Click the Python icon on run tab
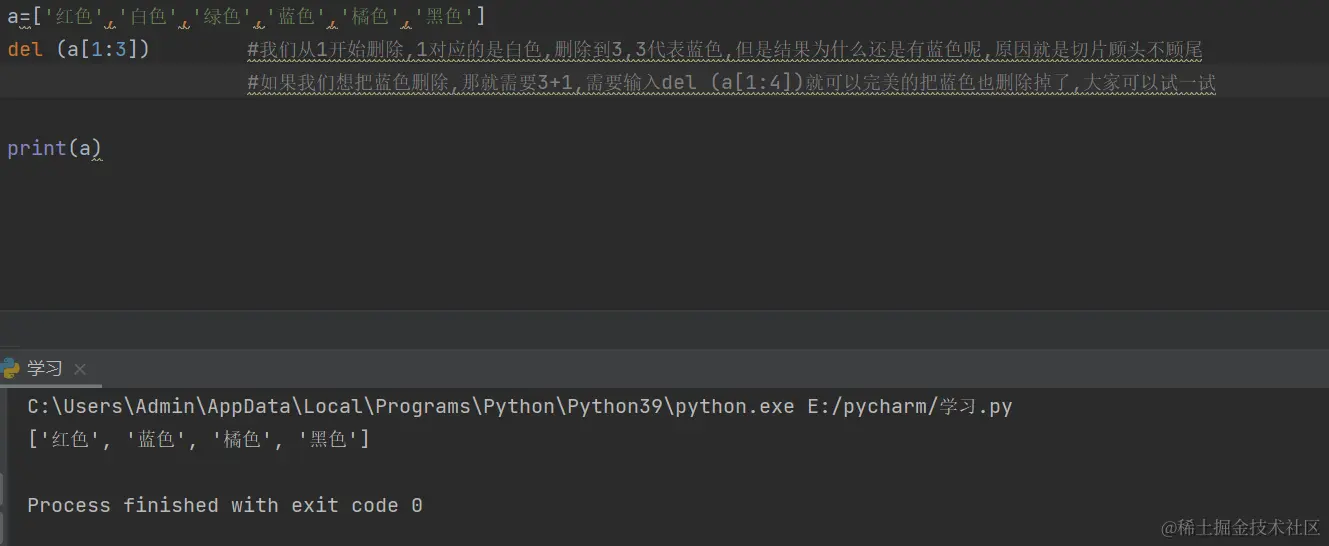This screenshot has width=1329, height=546. [x=10, y=368]
